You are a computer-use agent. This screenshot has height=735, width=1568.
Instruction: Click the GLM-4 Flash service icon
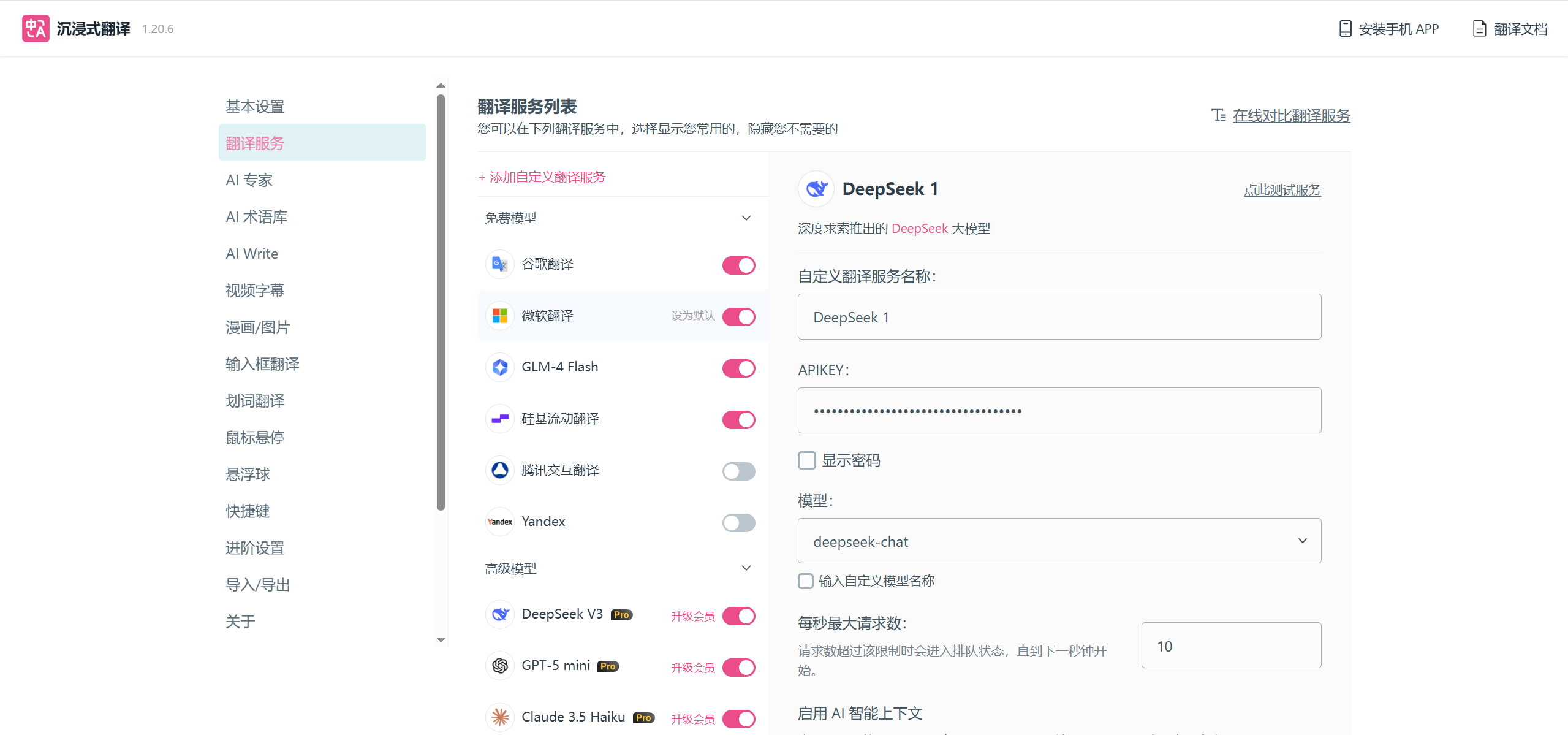pyautogui.click(x=499, y=367)
